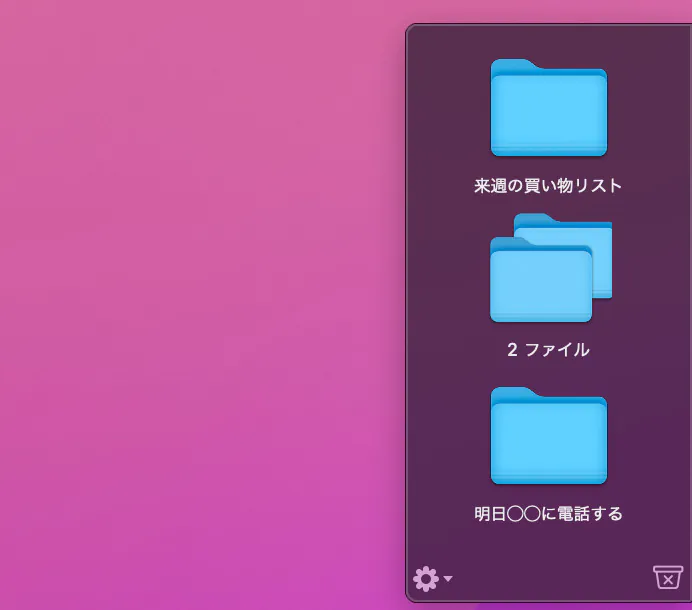Select the 明日〇〇に電話する folder icon

click(549, 435)
